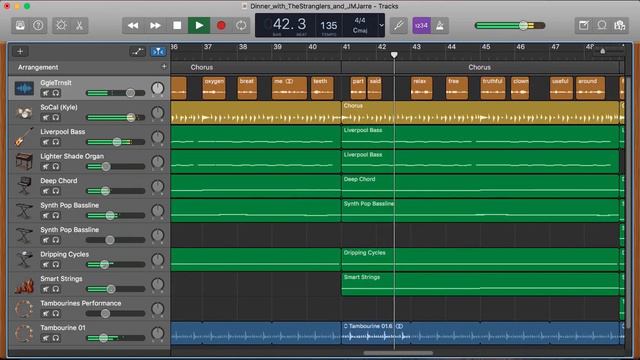Solo the Deep Chord track
Viewport: 640px width, 360px height.
(x=56, y=191)
